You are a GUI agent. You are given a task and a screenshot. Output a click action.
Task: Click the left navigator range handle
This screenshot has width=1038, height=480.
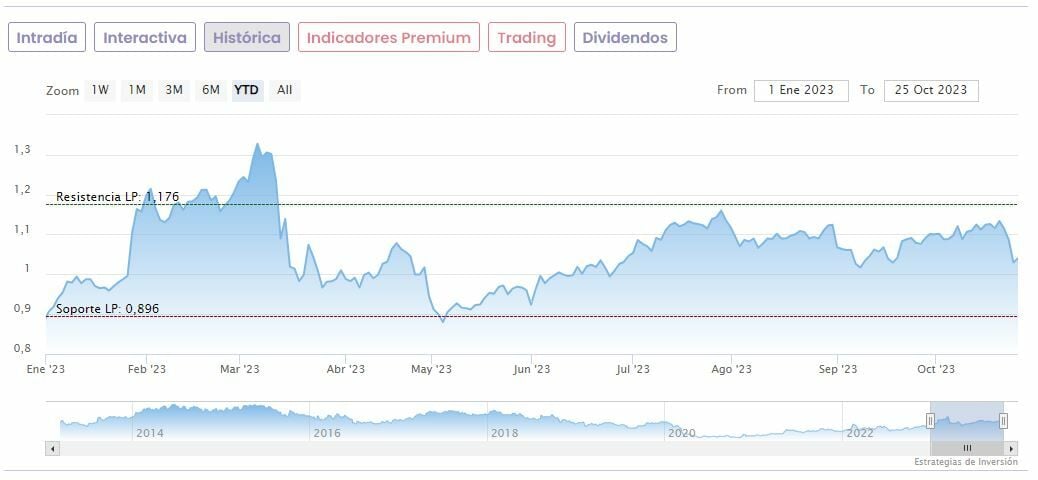click(931, 421)
